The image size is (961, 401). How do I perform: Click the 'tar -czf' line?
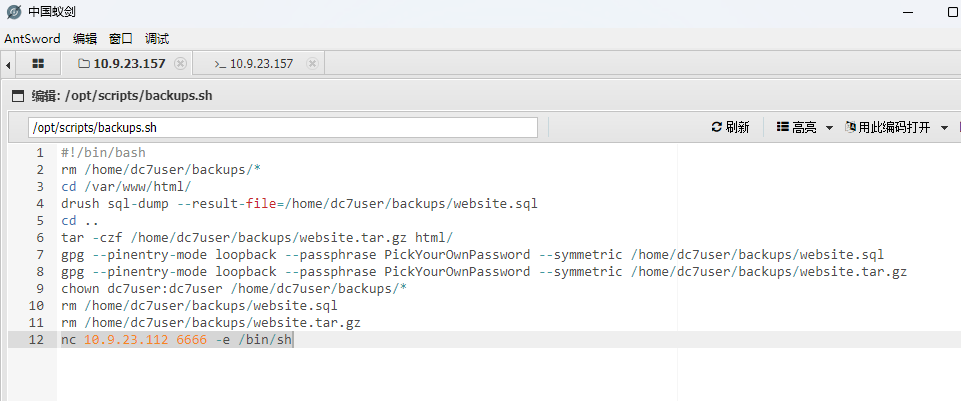click(257, 237)
